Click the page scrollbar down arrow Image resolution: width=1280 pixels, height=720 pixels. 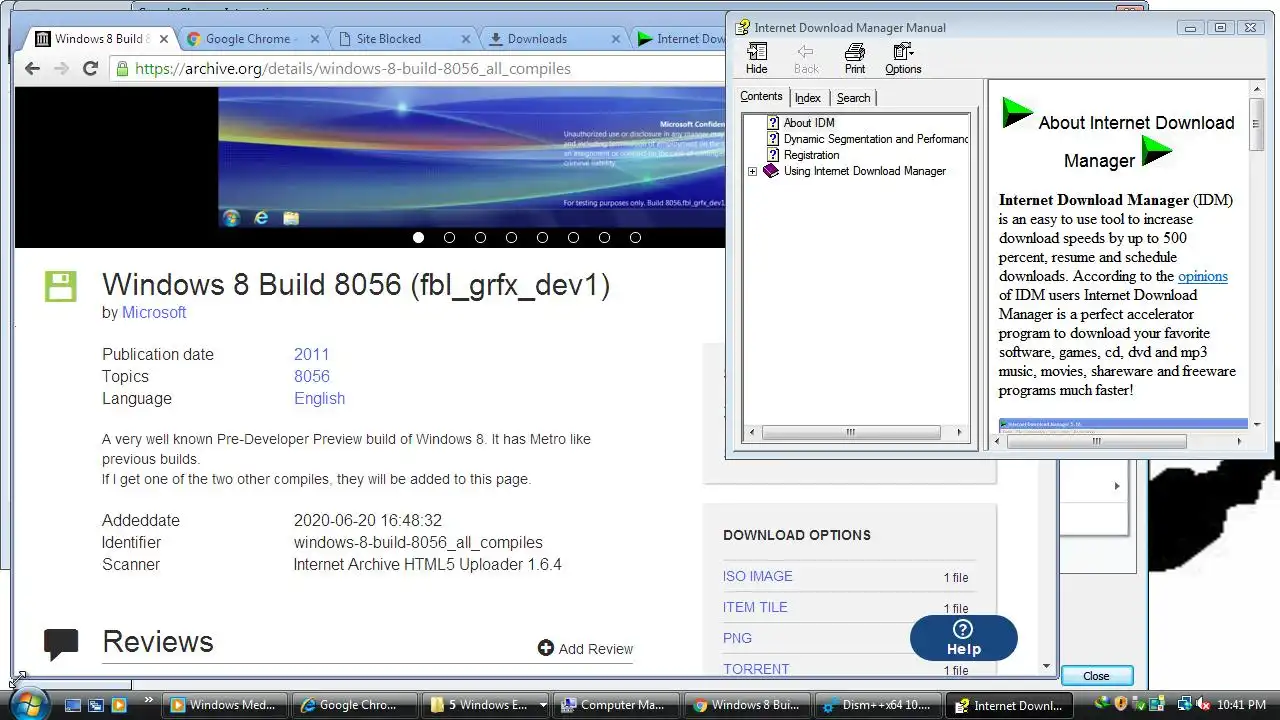tap(1047, 666)
